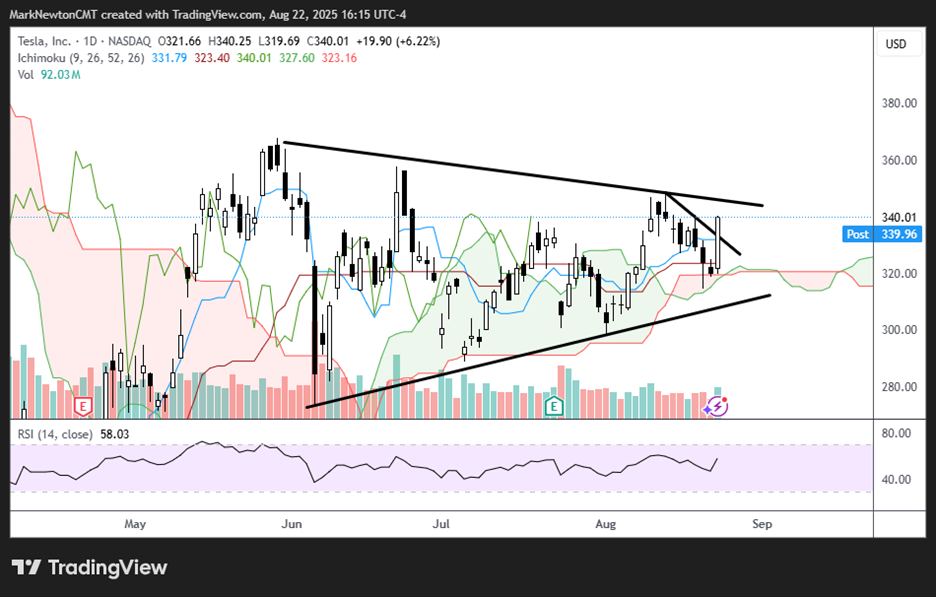Click the Aug label on the time axis

[606, 523]
